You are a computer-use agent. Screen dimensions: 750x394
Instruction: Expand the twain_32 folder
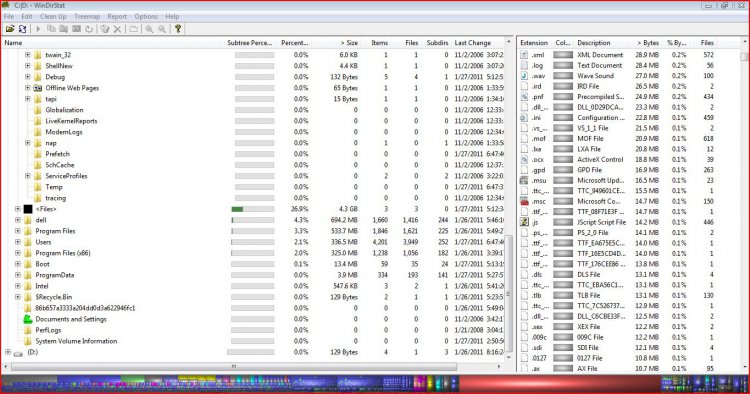point(27,55)
